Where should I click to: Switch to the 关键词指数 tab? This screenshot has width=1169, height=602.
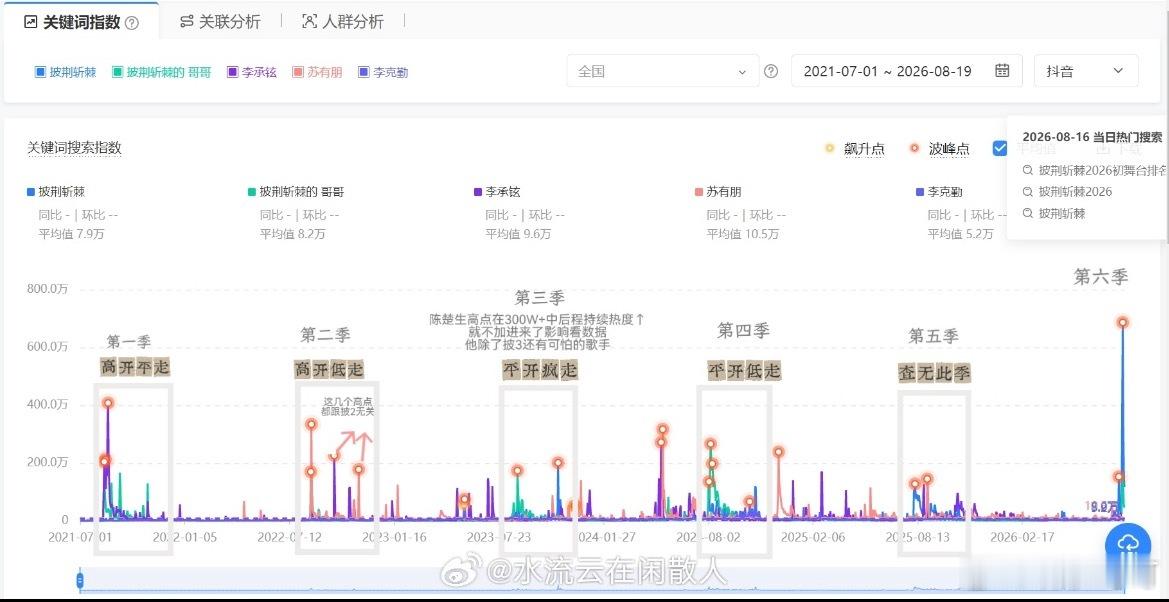tap(81, 22)
